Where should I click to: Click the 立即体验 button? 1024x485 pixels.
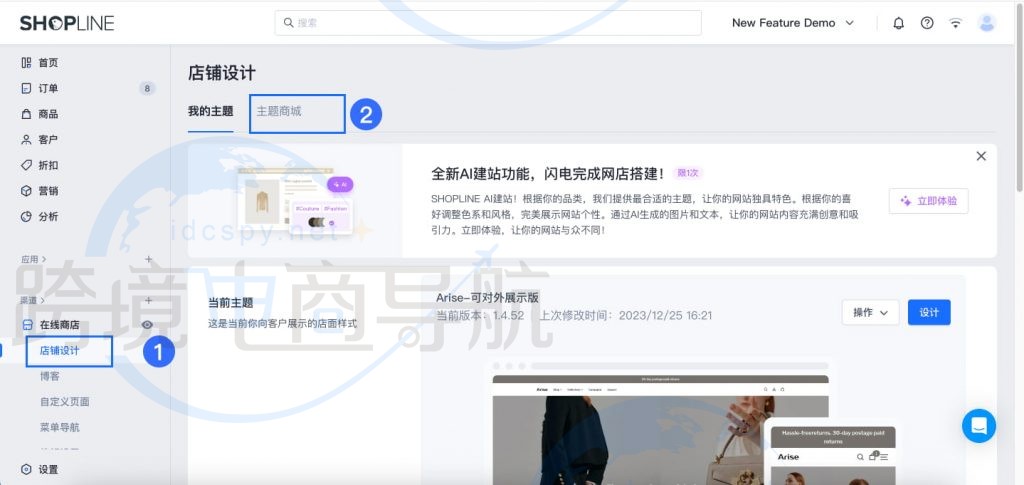pyautogui.click(x=929, y=201)
